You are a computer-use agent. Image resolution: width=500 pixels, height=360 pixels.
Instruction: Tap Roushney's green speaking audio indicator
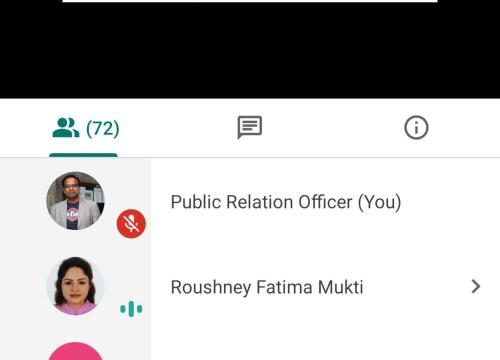[x=131, y=309]
